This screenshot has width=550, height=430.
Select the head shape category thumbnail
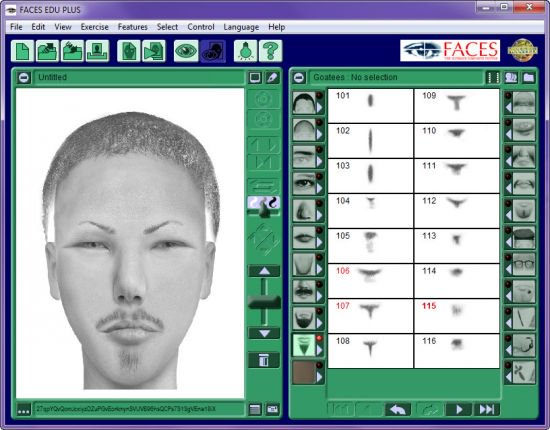tap(304, 129)
